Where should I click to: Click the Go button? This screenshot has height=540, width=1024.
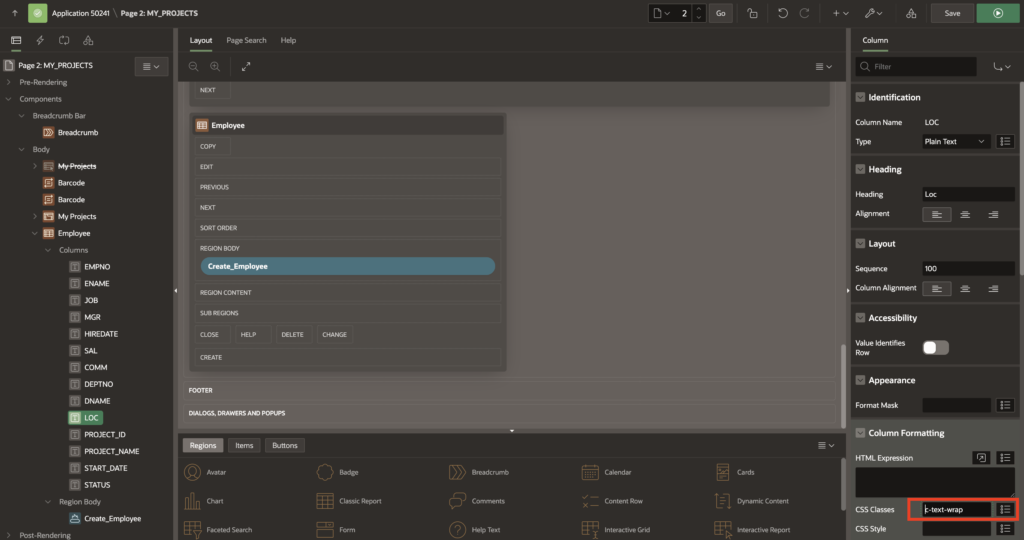point(721,13)
